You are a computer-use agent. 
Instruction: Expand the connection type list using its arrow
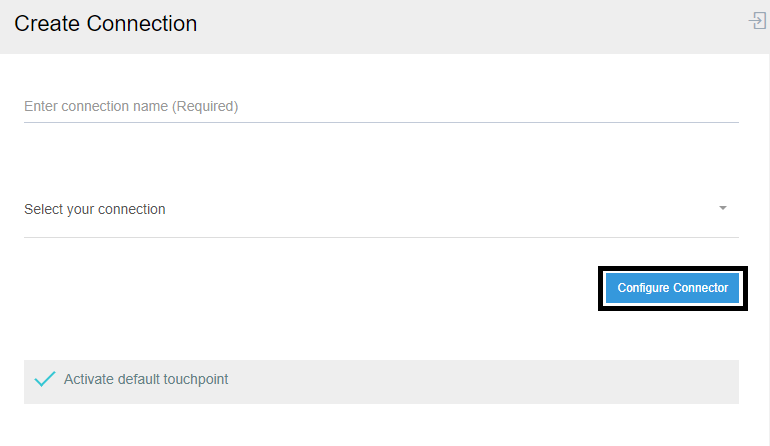(x=722, y=208)
